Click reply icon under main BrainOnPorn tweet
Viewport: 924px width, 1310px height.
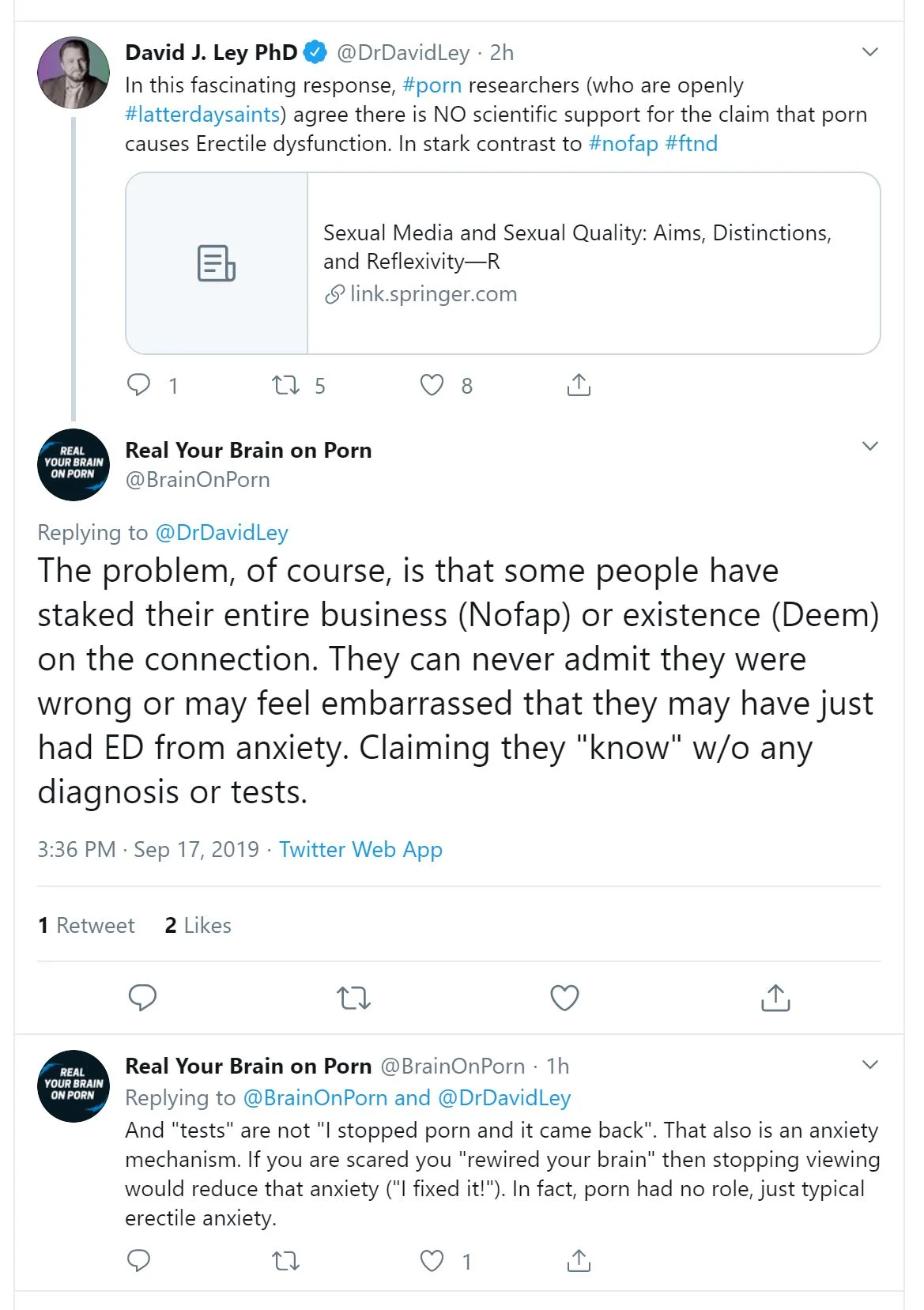tap(142, 998)
